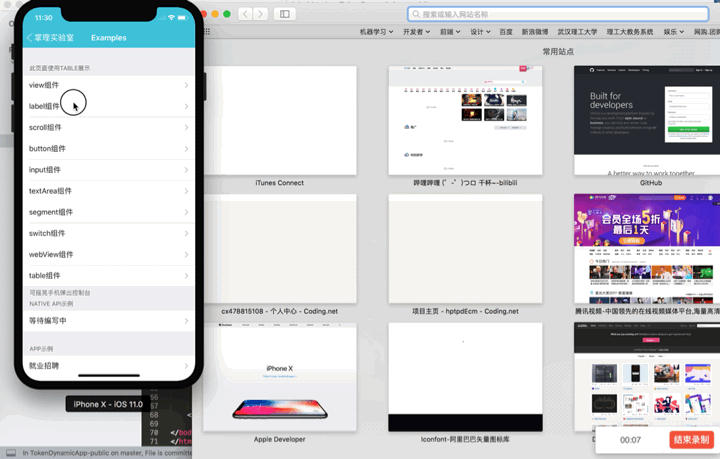The height and width of the screenshot is (459, 720).
Task: Open the Iconfont 阿里巴巴矢量图标库 thumbnail
Action: 465,377
